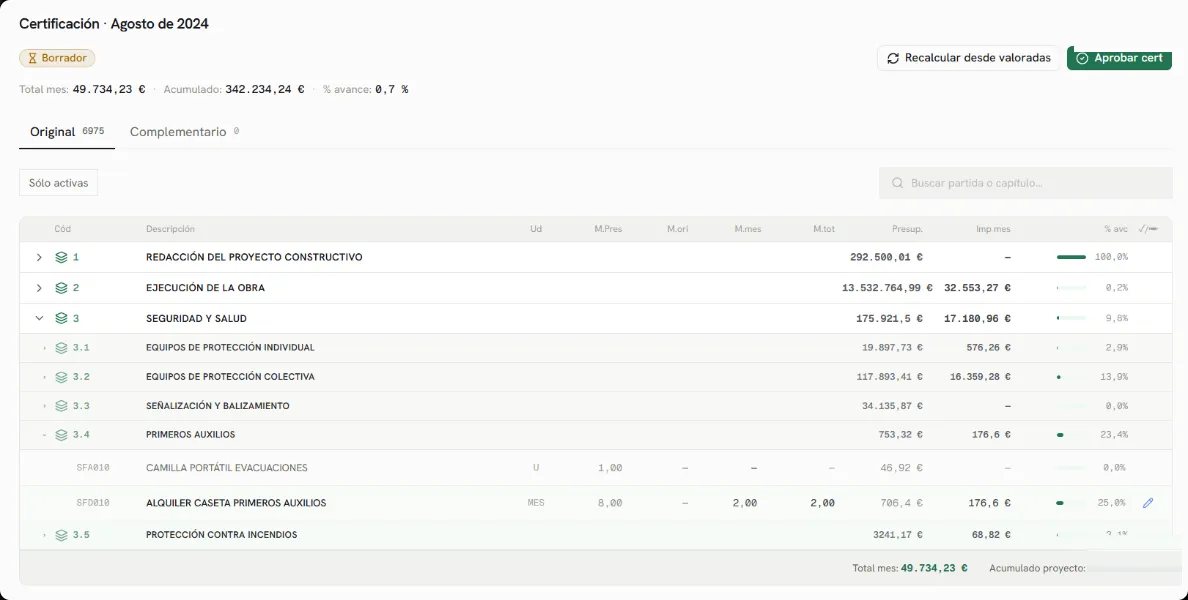Screen dimensions: 1188x600
Task: Collapse subchapter 3.4 Primeros Auxilios
Action: tap(44, 435)
